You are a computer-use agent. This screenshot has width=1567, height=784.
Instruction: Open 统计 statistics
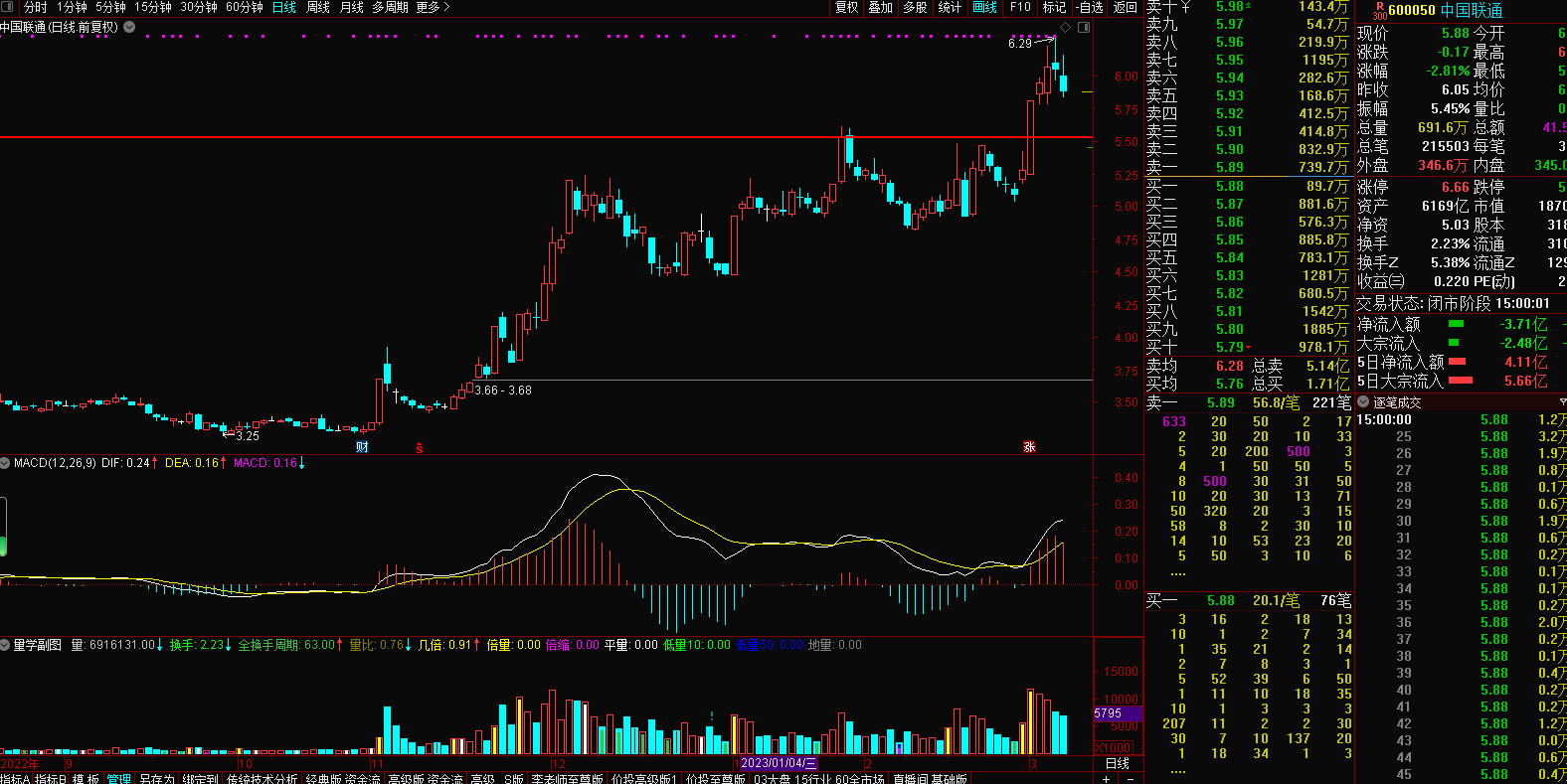click(950, 7)
